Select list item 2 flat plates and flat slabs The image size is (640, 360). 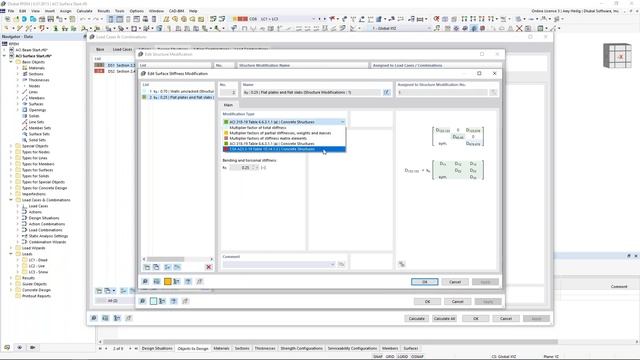[x=179, y=97]
